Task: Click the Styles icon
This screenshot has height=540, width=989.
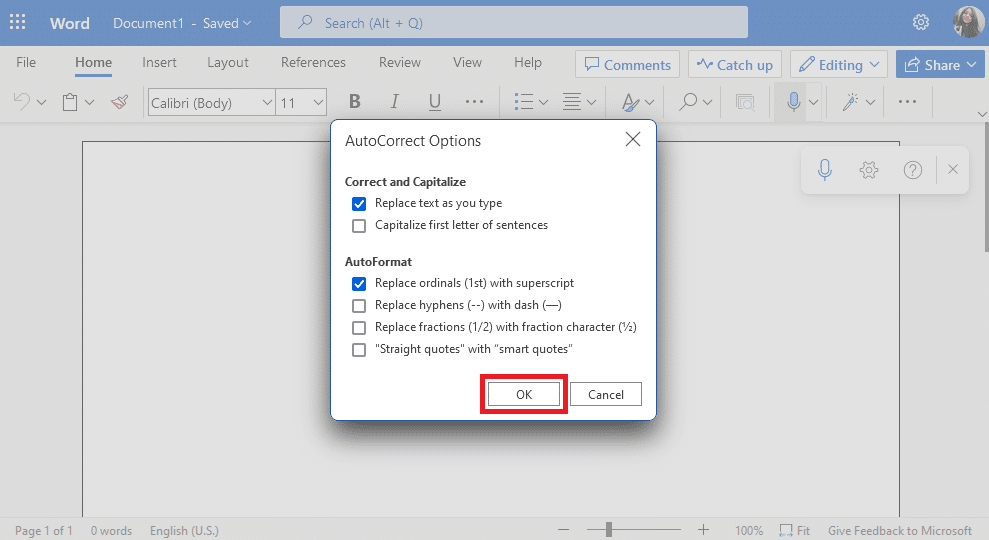Action: click(x=630, y=102)
